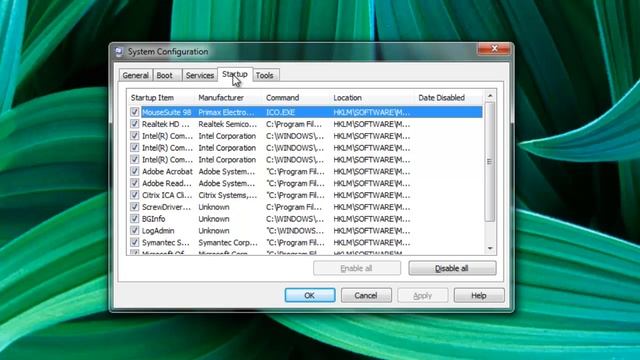Disable the ScrewDriver... startup checkbox
This screenshot has width=640, height=360.
tap(135, 207)
